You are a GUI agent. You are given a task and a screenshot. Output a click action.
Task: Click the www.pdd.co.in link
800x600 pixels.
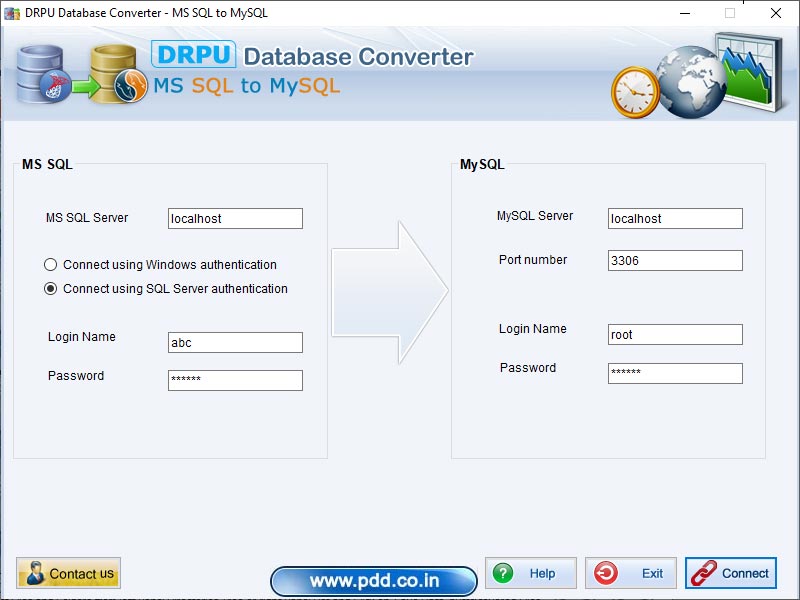tap(375, 580)
